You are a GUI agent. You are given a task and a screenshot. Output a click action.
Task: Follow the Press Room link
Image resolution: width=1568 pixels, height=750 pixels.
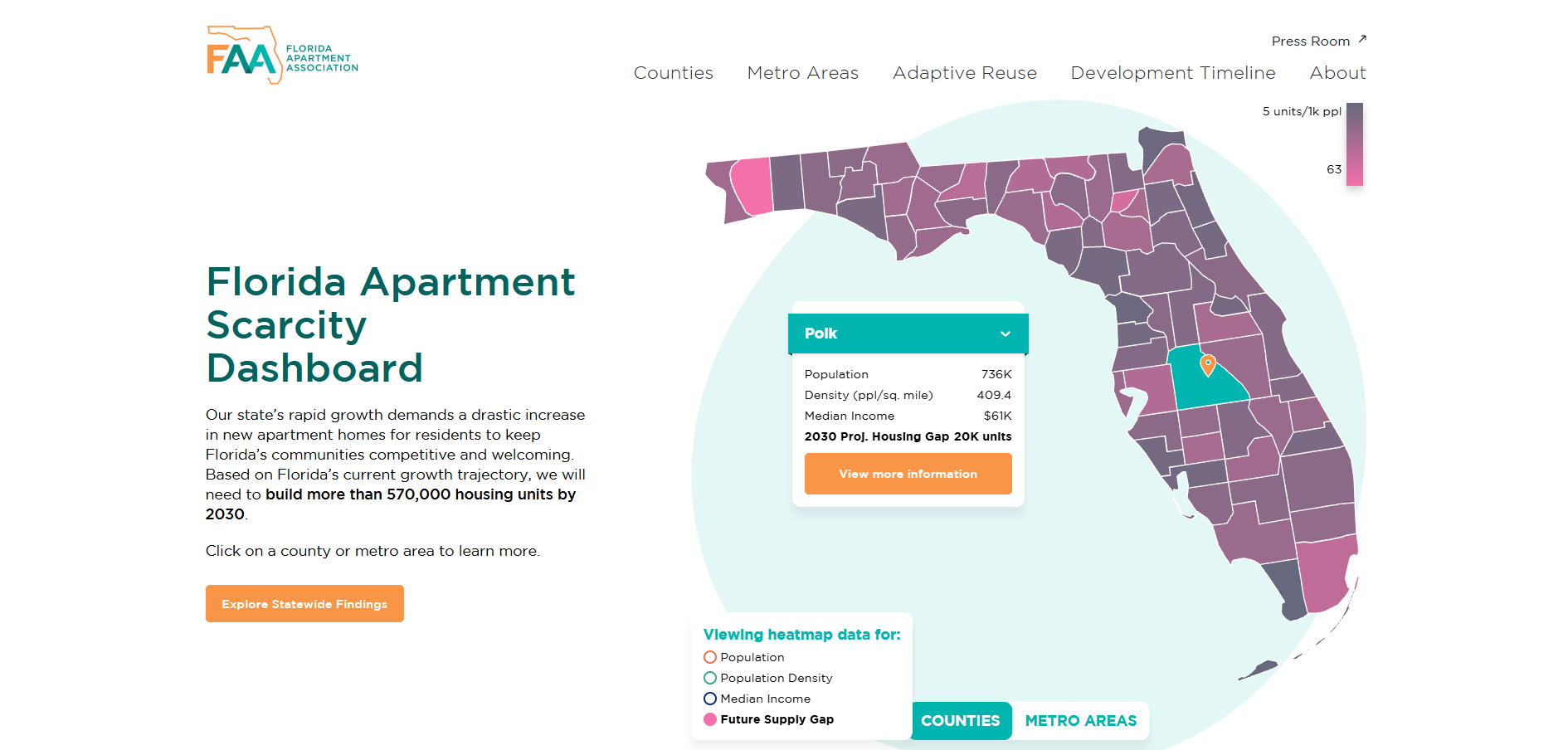1310,41
